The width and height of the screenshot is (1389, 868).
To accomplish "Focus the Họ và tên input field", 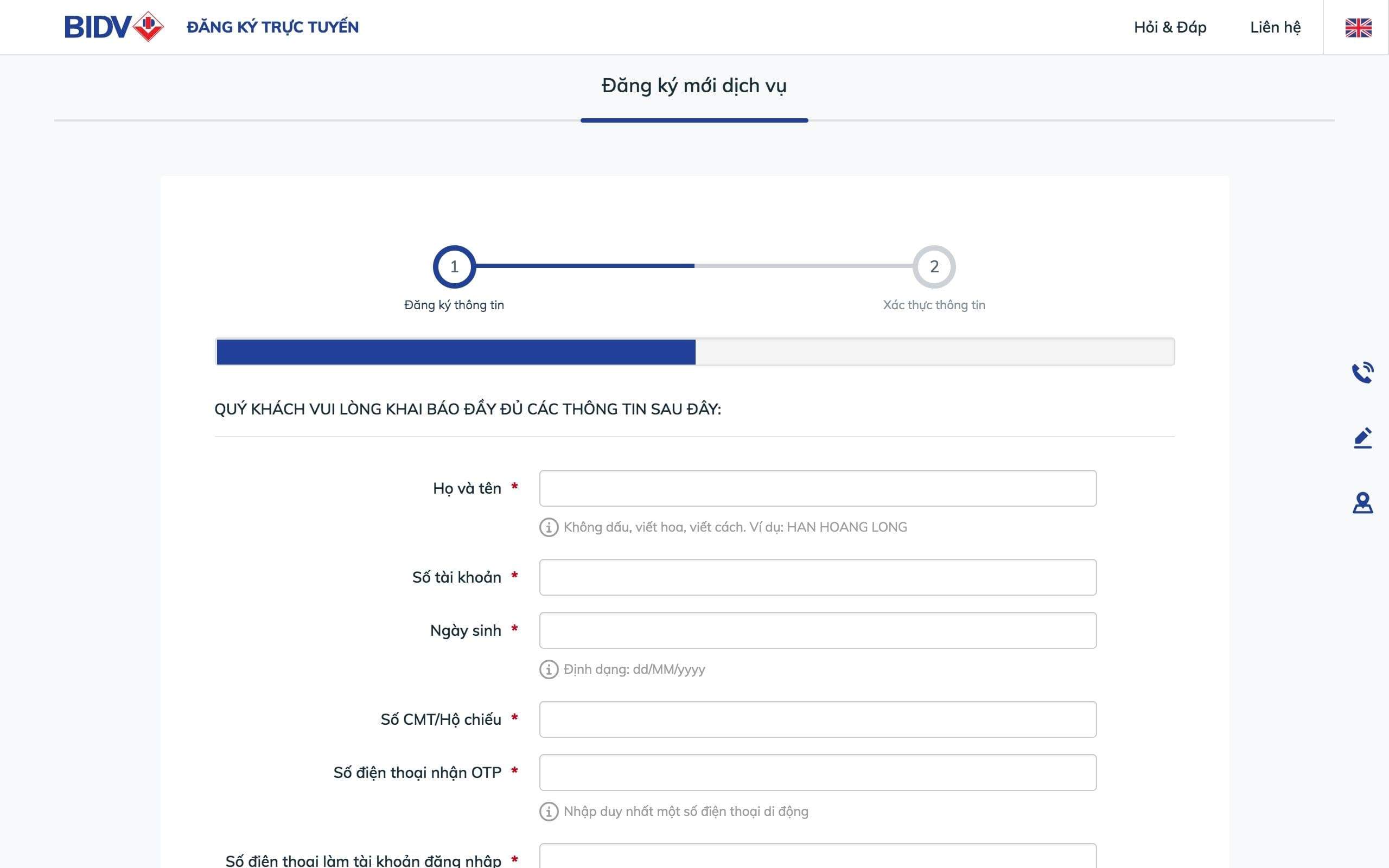I will 818,488.
